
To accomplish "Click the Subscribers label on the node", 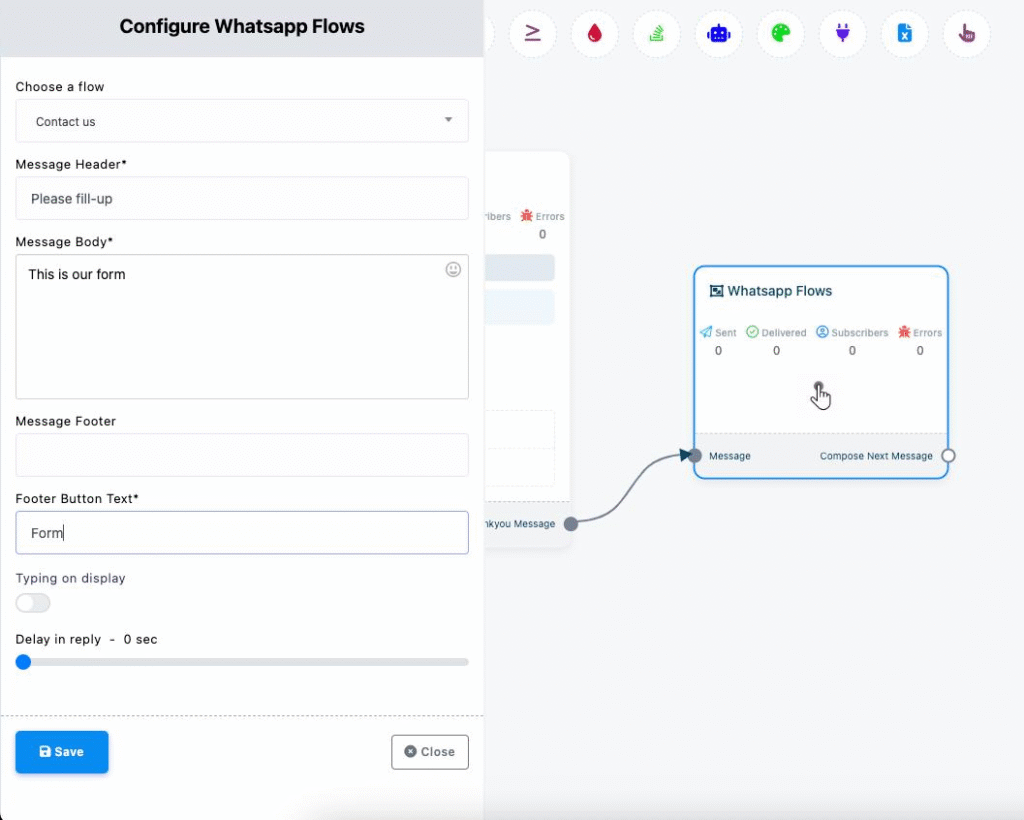I will coord(859,332).
